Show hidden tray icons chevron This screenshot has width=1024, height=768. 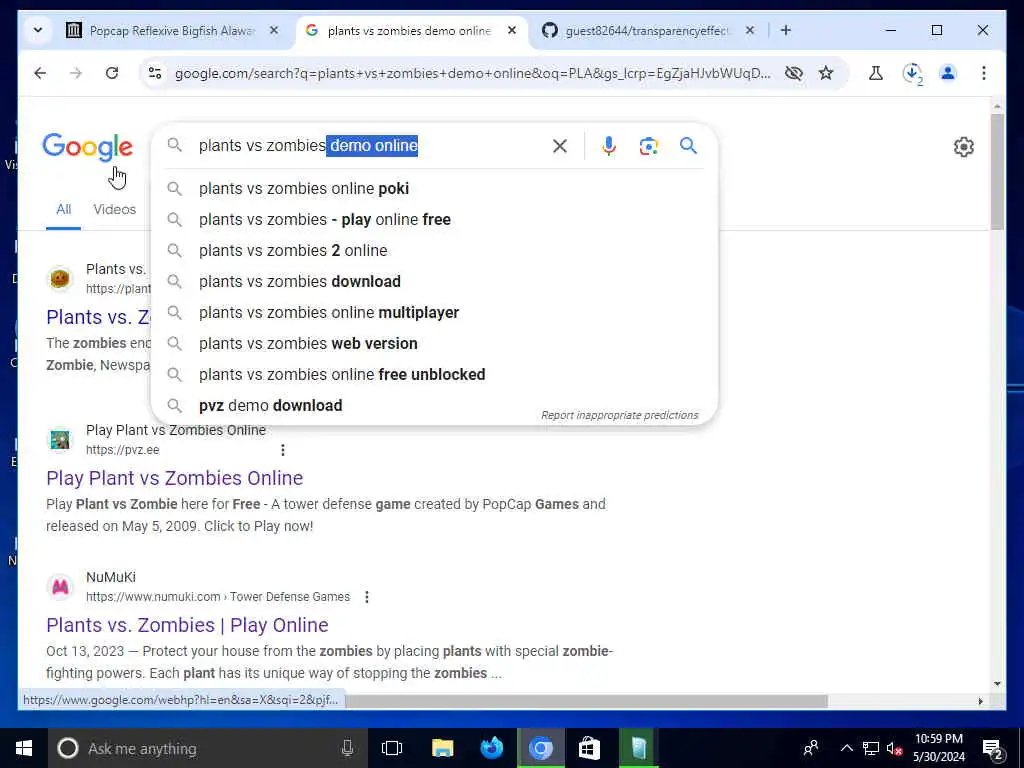[846, 748]
